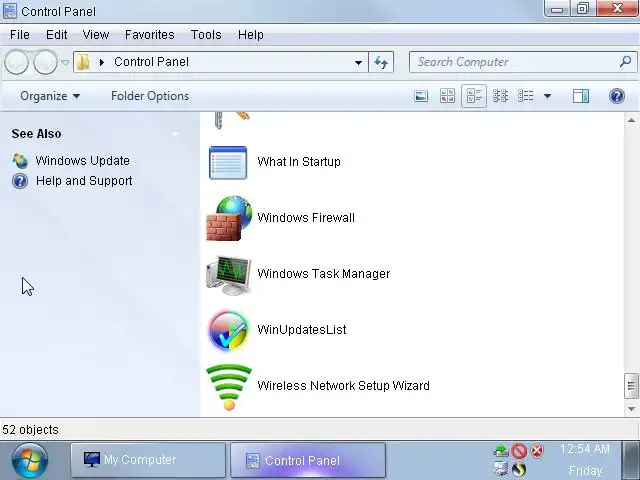Open the What In Startup icon
640x480 pixels.
click(x=228, y=162)
